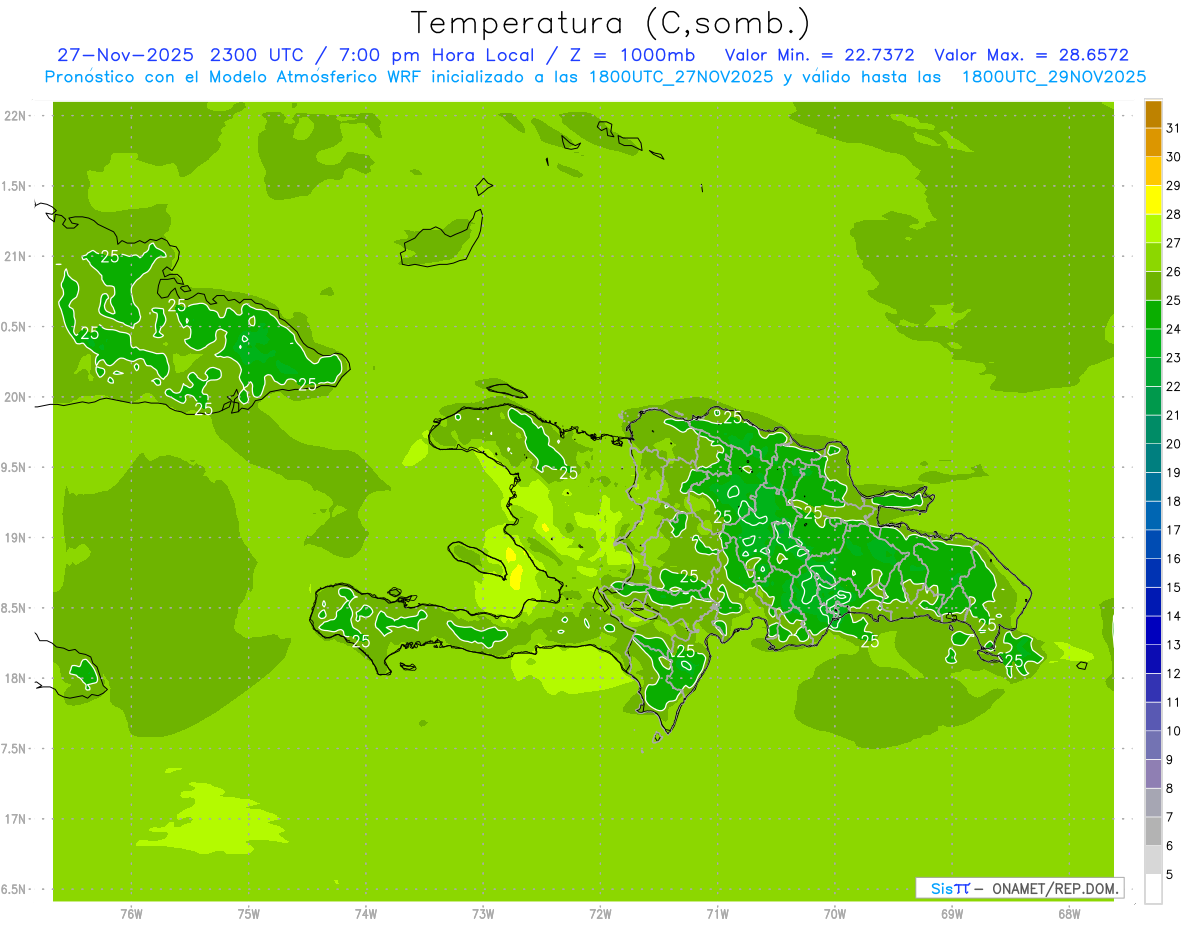
Task: Click the legend value '10'
Action: click(1174, 731)
